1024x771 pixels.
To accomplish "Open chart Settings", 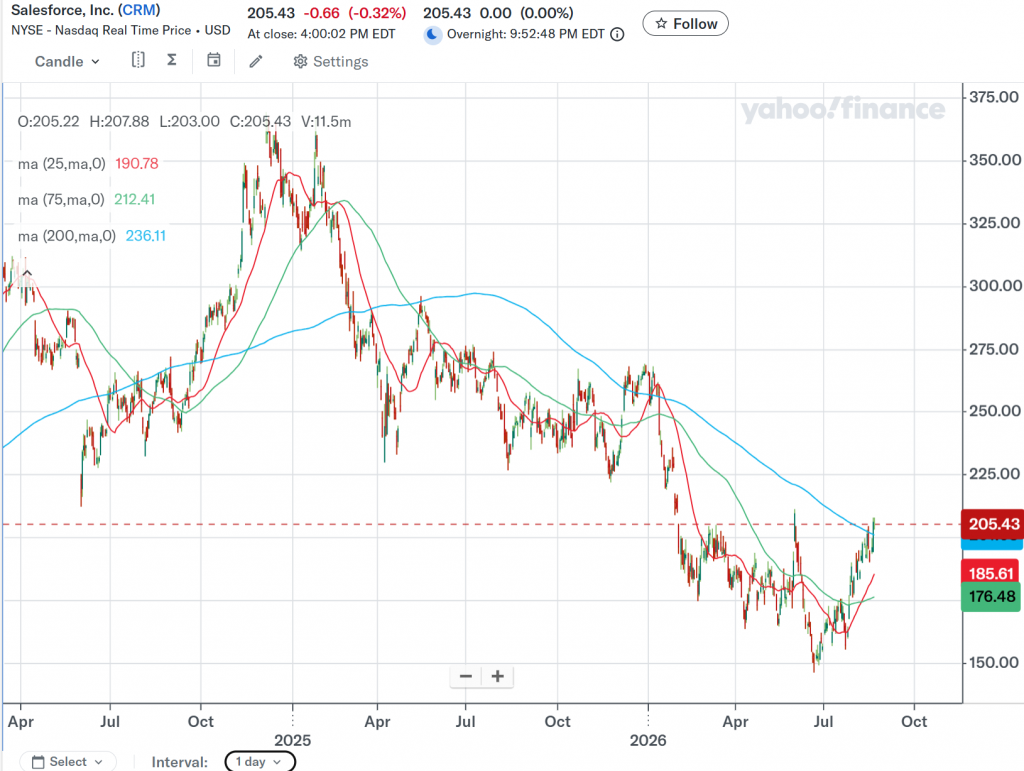I will [x=331, y=61].
